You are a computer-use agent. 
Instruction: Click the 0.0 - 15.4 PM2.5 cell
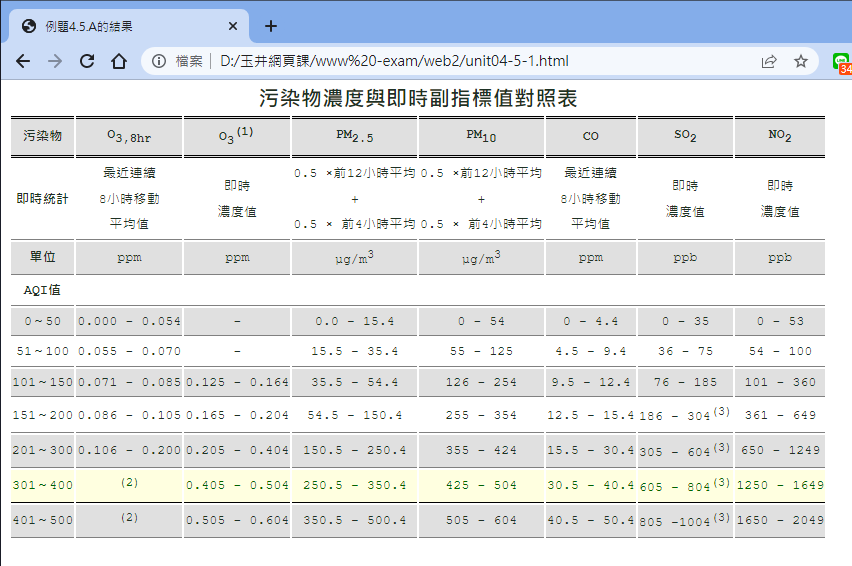[354, 322]
